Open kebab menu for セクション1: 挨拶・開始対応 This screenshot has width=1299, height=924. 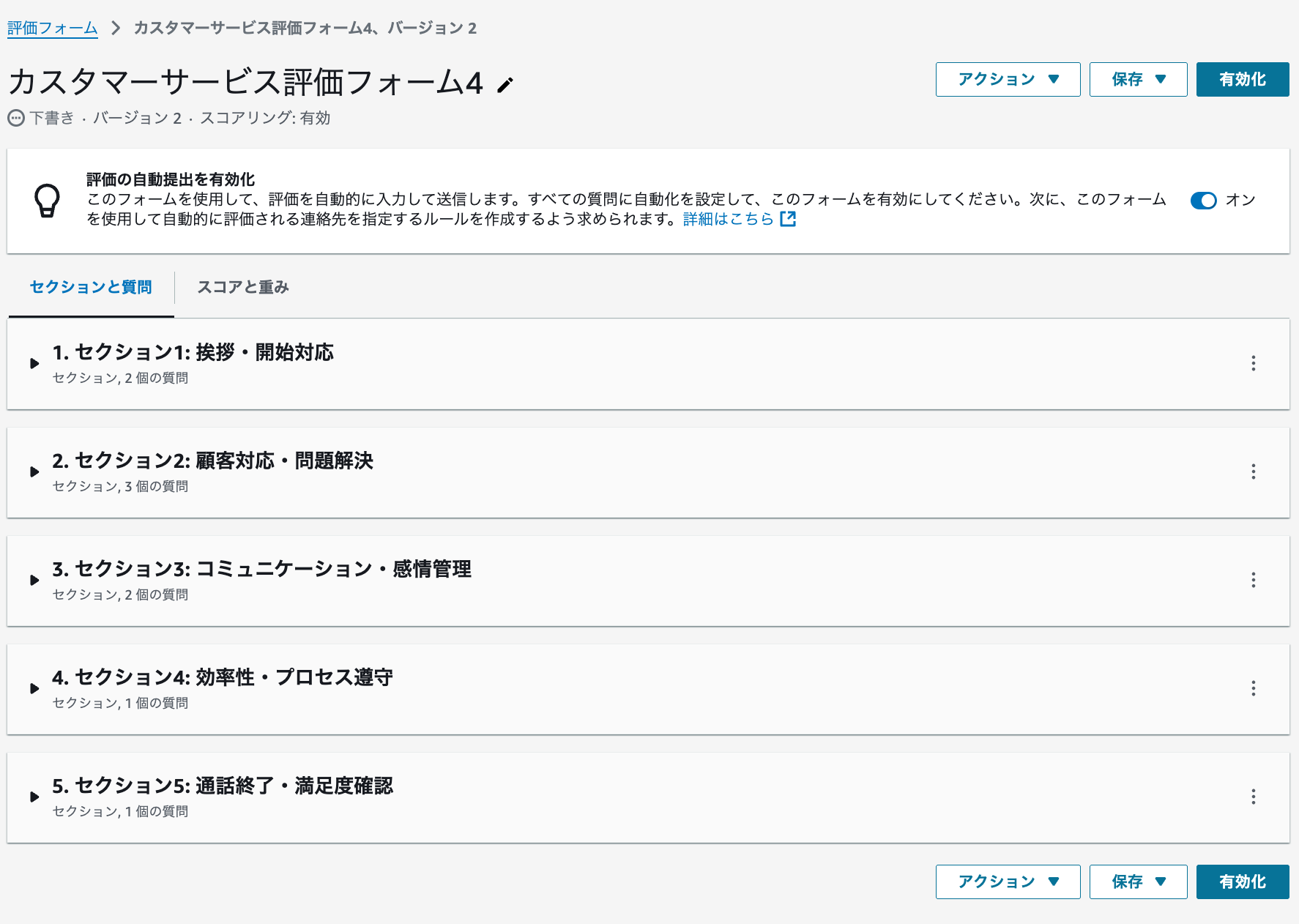point(1253,363)
